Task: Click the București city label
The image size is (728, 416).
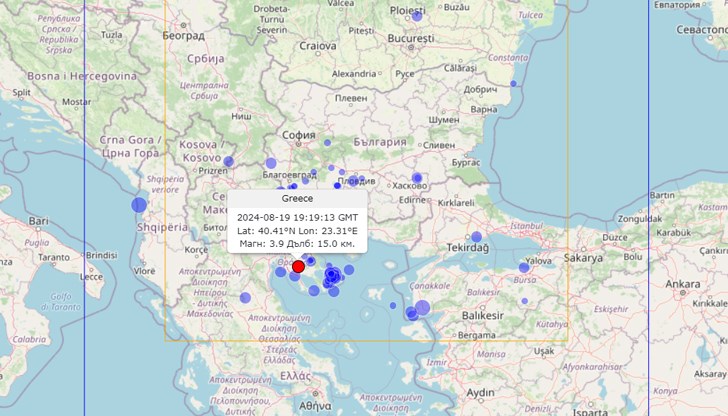Action: [x=412, y=38]
